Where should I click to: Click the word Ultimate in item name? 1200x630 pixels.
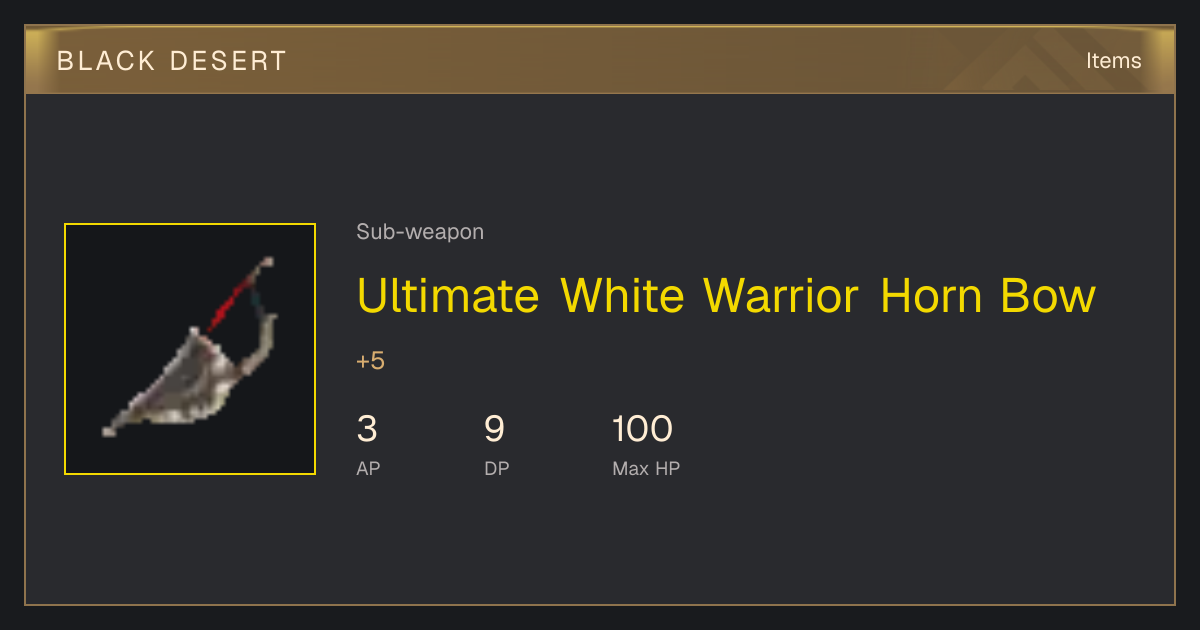click(448, 296)
